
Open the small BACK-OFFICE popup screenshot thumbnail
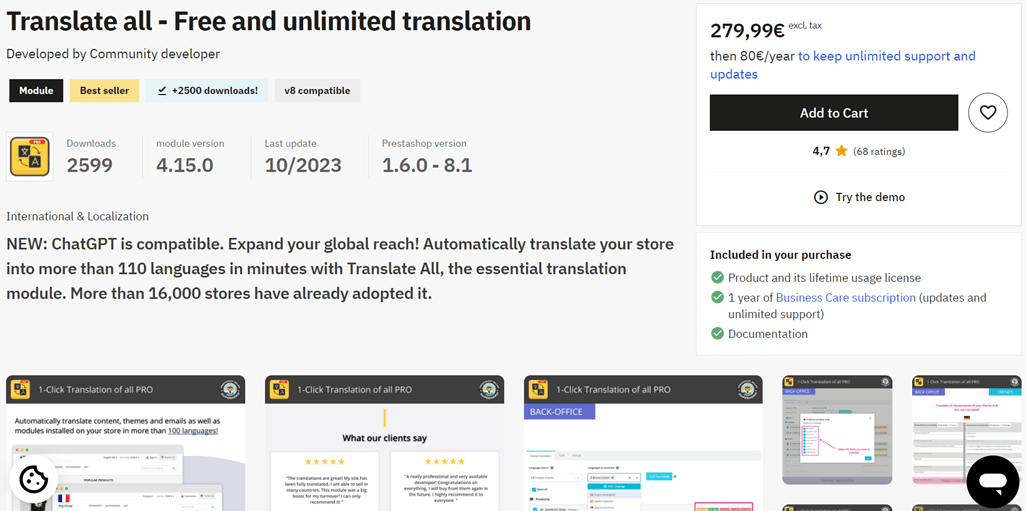837,430
